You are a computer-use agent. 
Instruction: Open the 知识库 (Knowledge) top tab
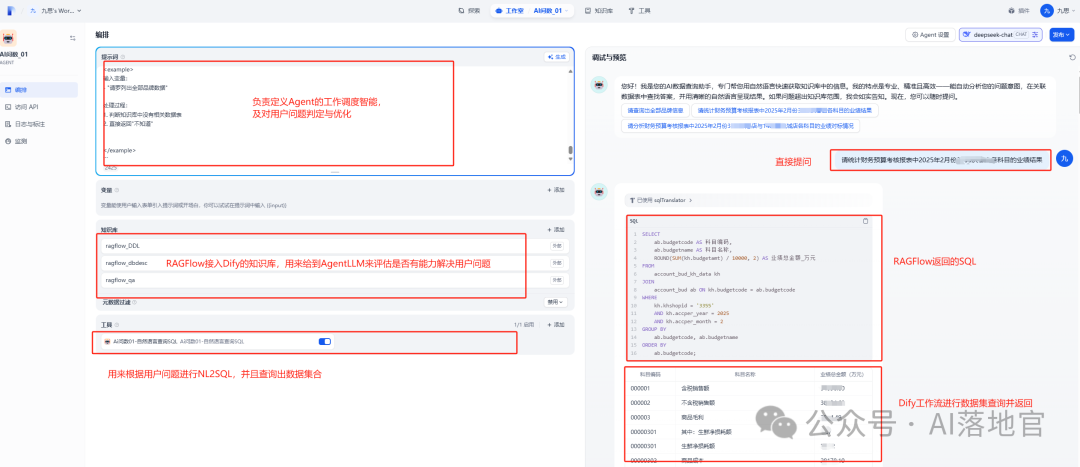599,10
